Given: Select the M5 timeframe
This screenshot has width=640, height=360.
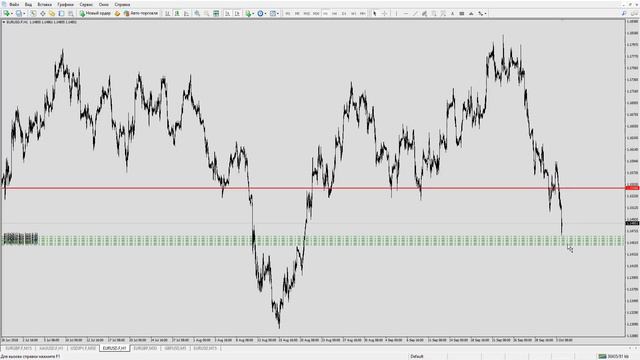Looking at the screenshot, I should click(x=297, y=13).
